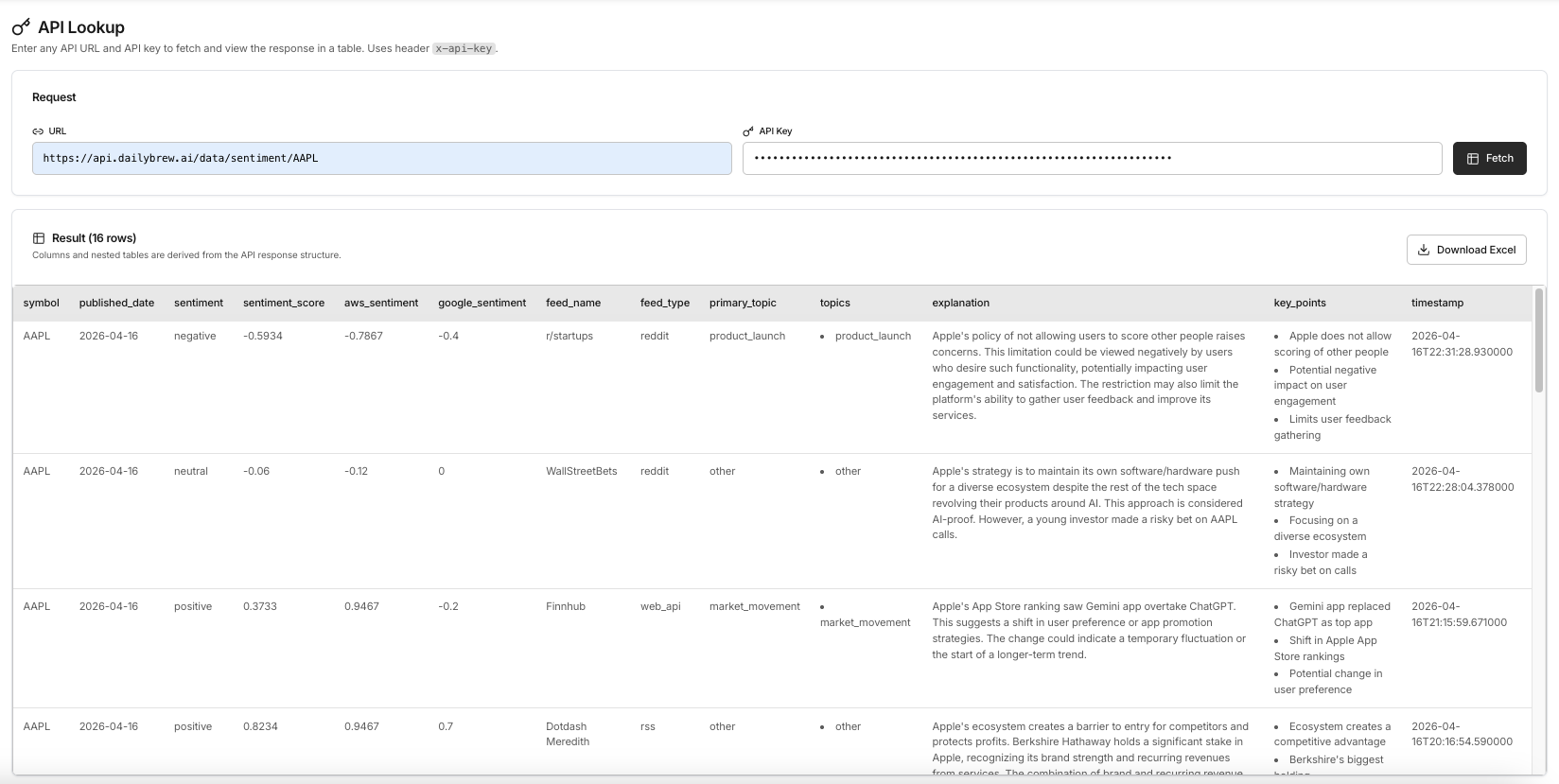Click the web_api feed type cell
This screenshot has height=784, width=1559.
[660, 606]
